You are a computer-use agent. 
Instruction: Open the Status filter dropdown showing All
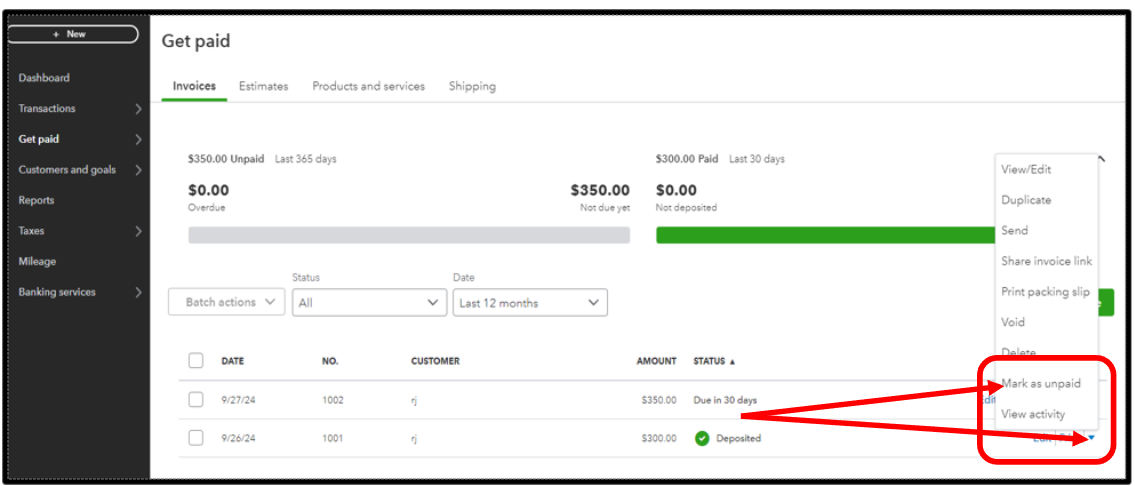(x=369, y=302)
